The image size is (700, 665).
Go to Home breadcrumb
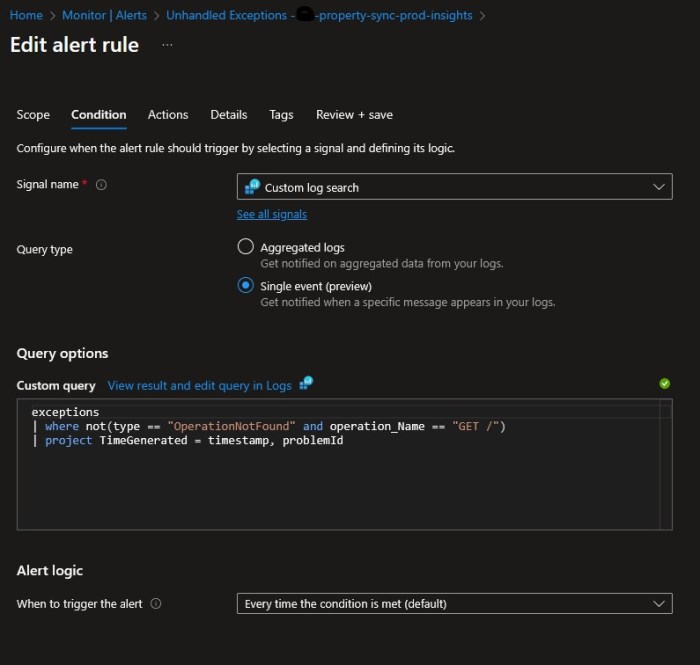[x=26, y=15]
